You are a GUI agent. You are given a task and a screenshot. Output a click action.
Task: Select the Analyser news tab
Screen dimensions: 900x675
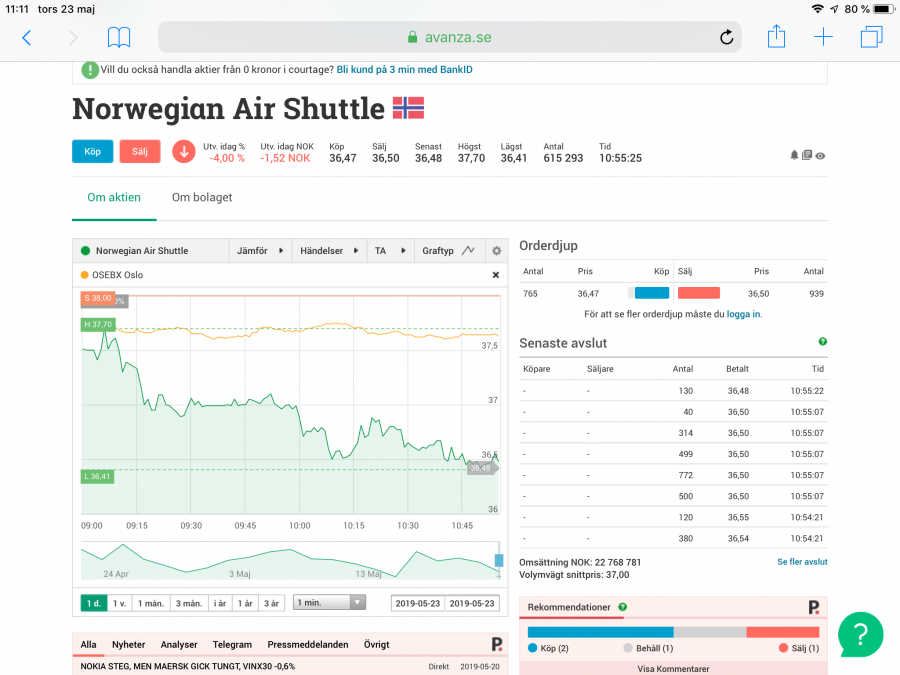(179, 645)
